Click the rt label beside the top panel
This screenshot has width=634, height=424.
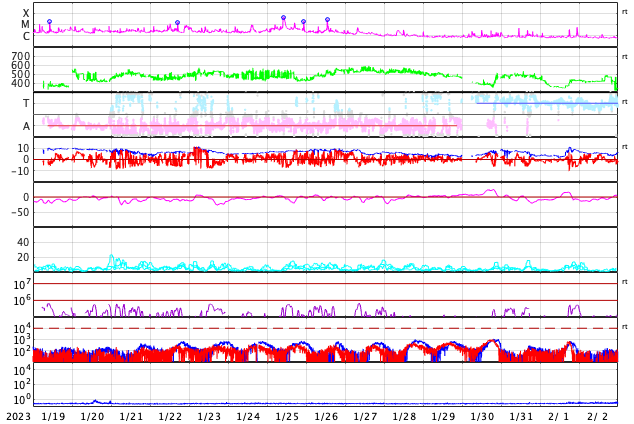pyautogui.click(x=625, y=12)
